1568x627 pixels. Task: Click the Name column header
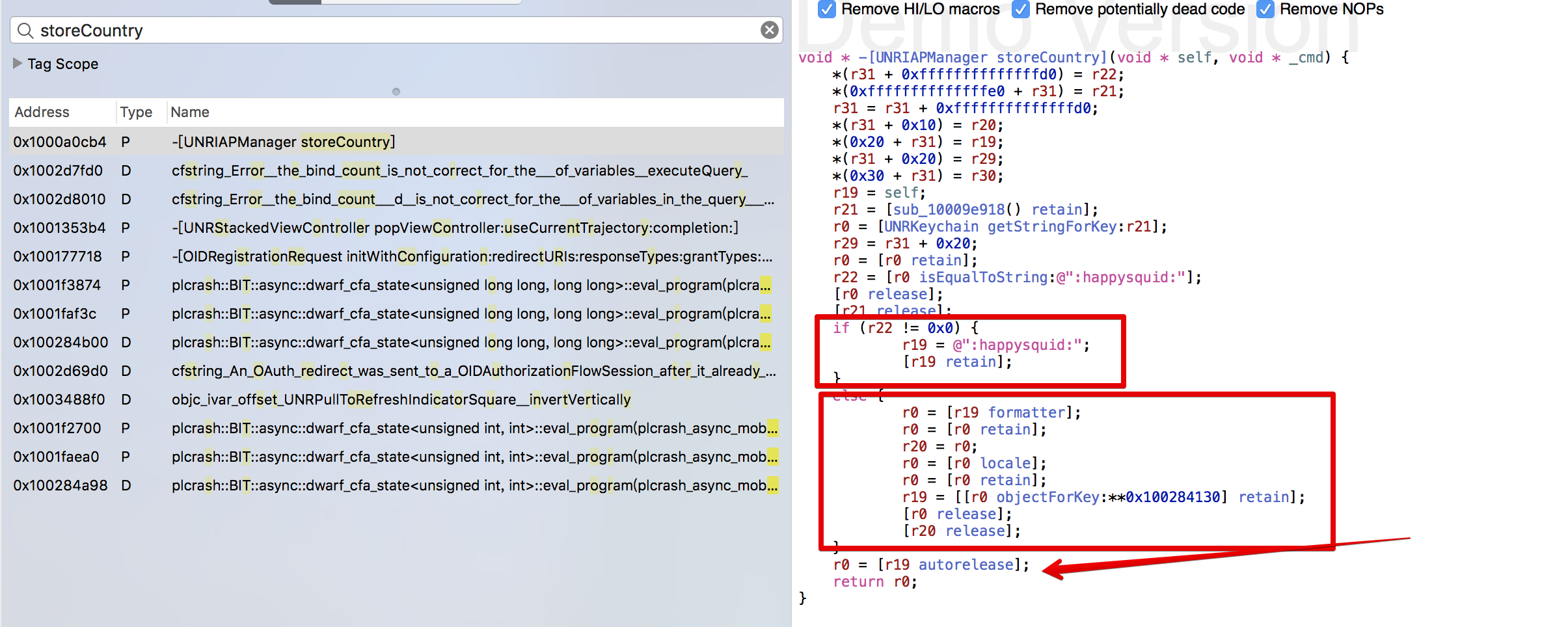pyautogui.click(x=190, y=113)
